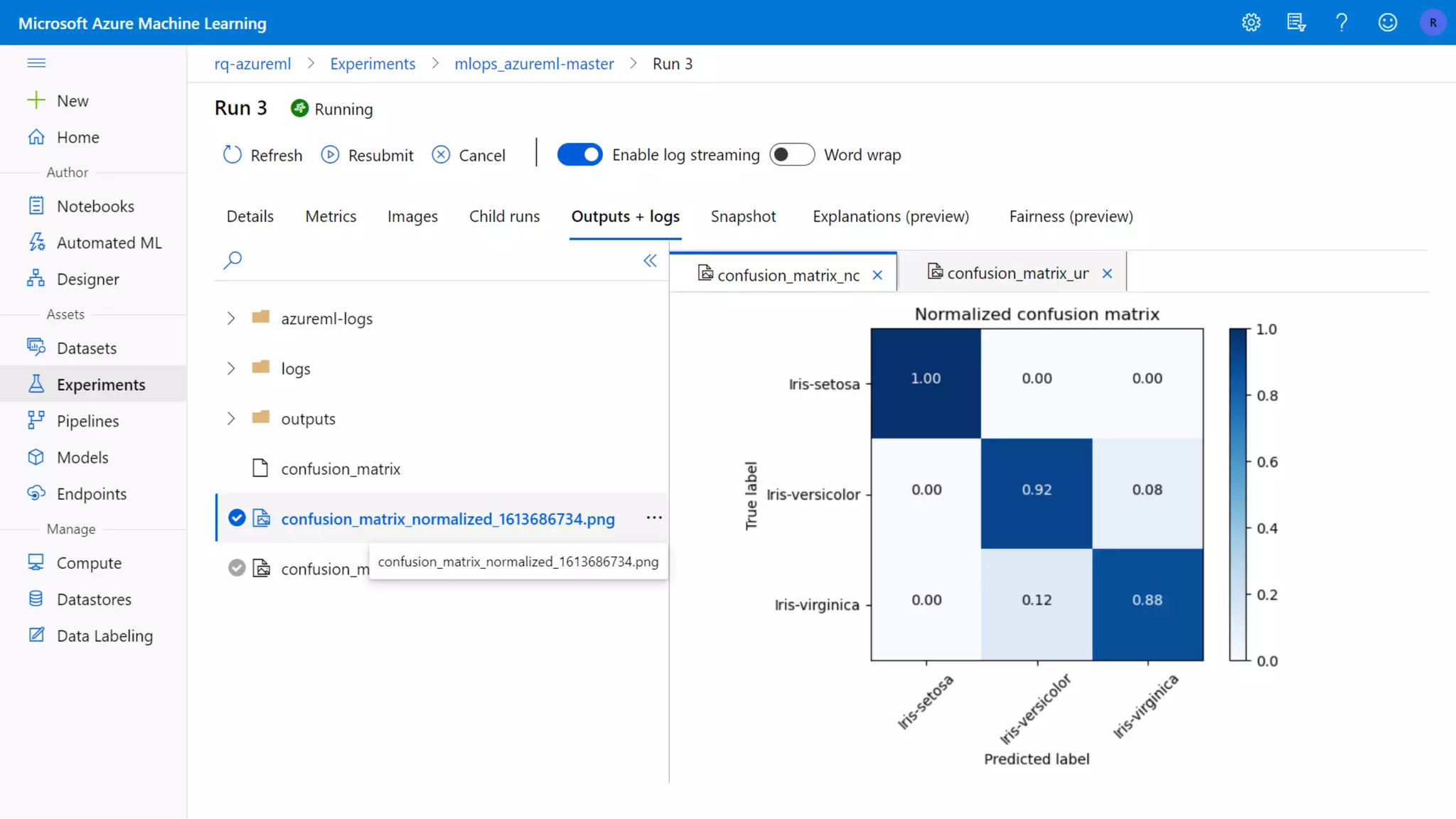Close the confusion_matrix_ur file tab

pyautogui.click(x=1107, y=274)
